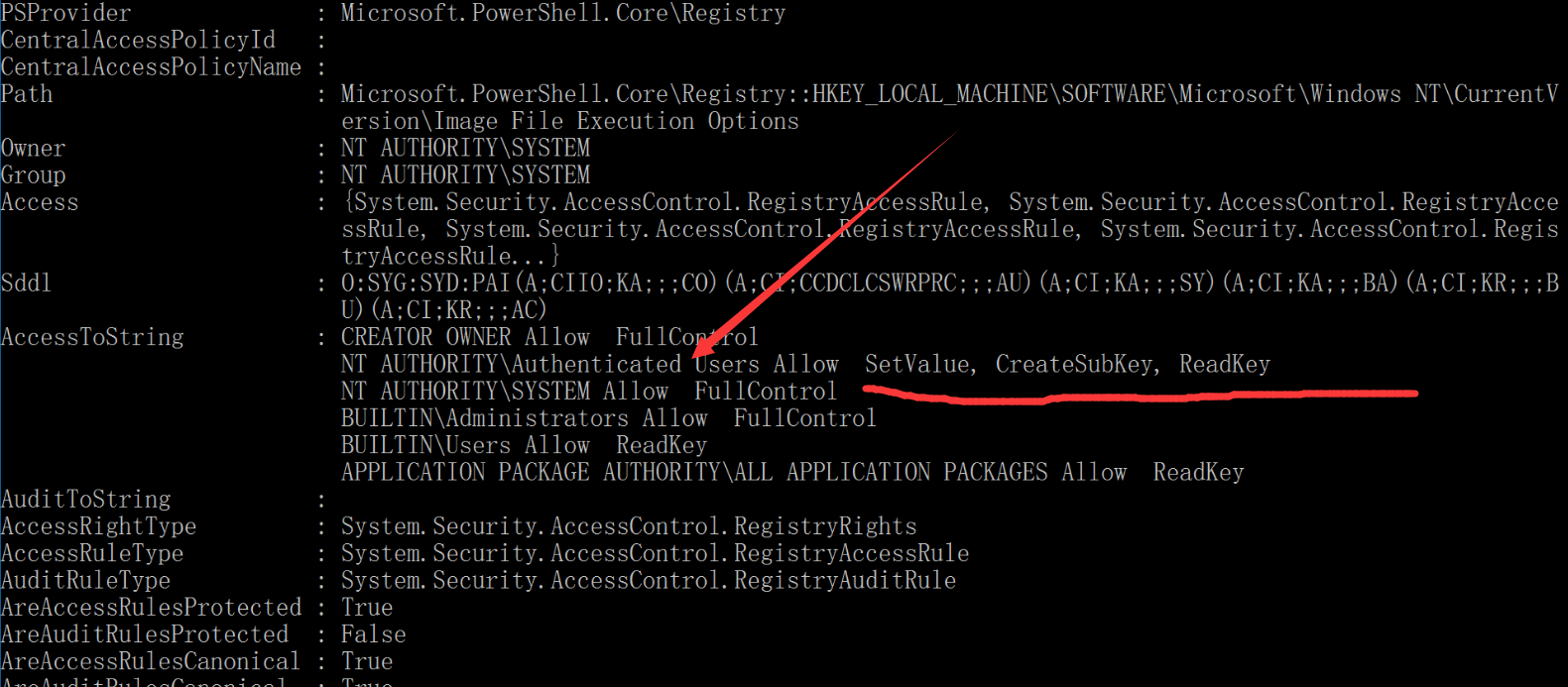Screen dimensions: 1568x687
Task: Click the HKEY_LOCAL_MACHINE registry path text
Action: (930, 94)
